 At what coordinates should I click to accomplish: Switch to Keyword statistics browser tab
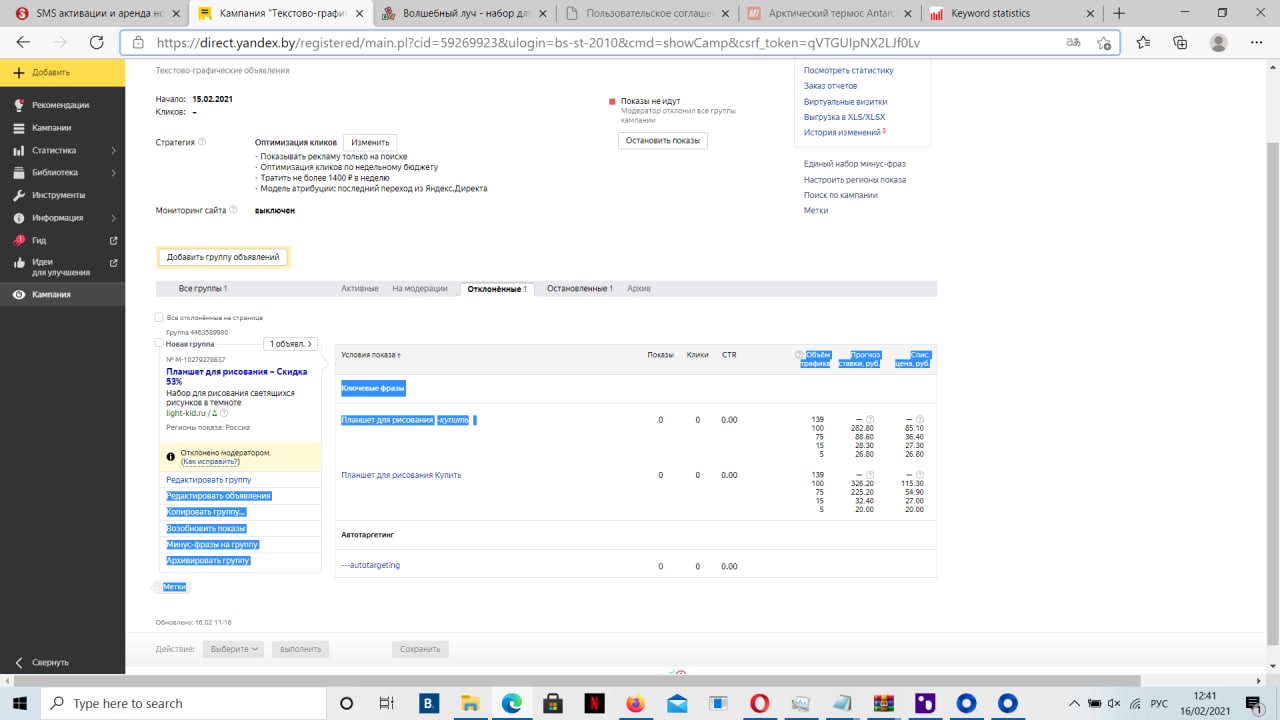(x=1009, y=13)
